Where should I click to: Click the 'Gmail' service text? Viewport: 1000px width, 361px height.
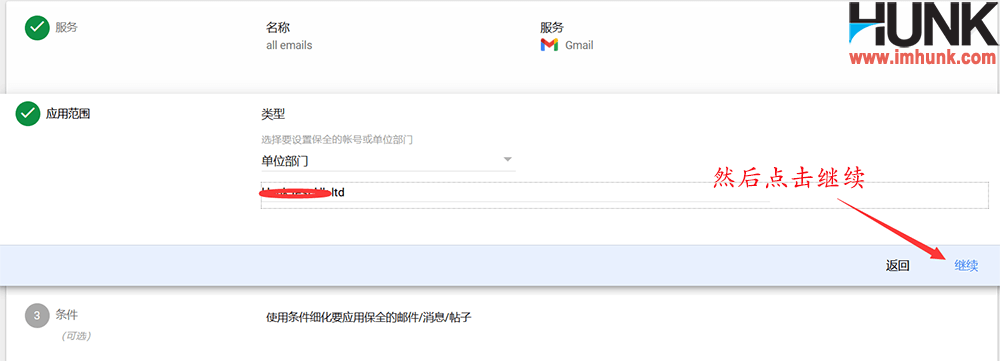pos(579,45)
